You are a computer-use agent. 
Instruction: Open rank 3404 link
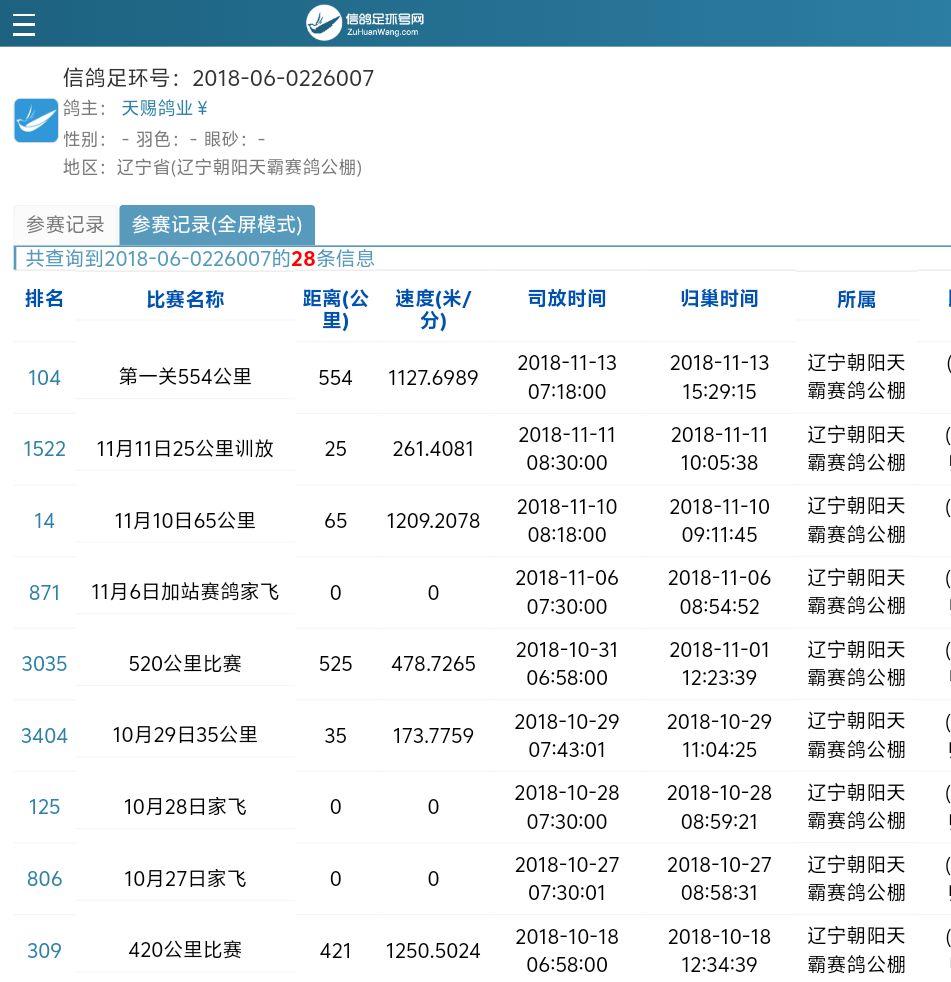[44, 736]
